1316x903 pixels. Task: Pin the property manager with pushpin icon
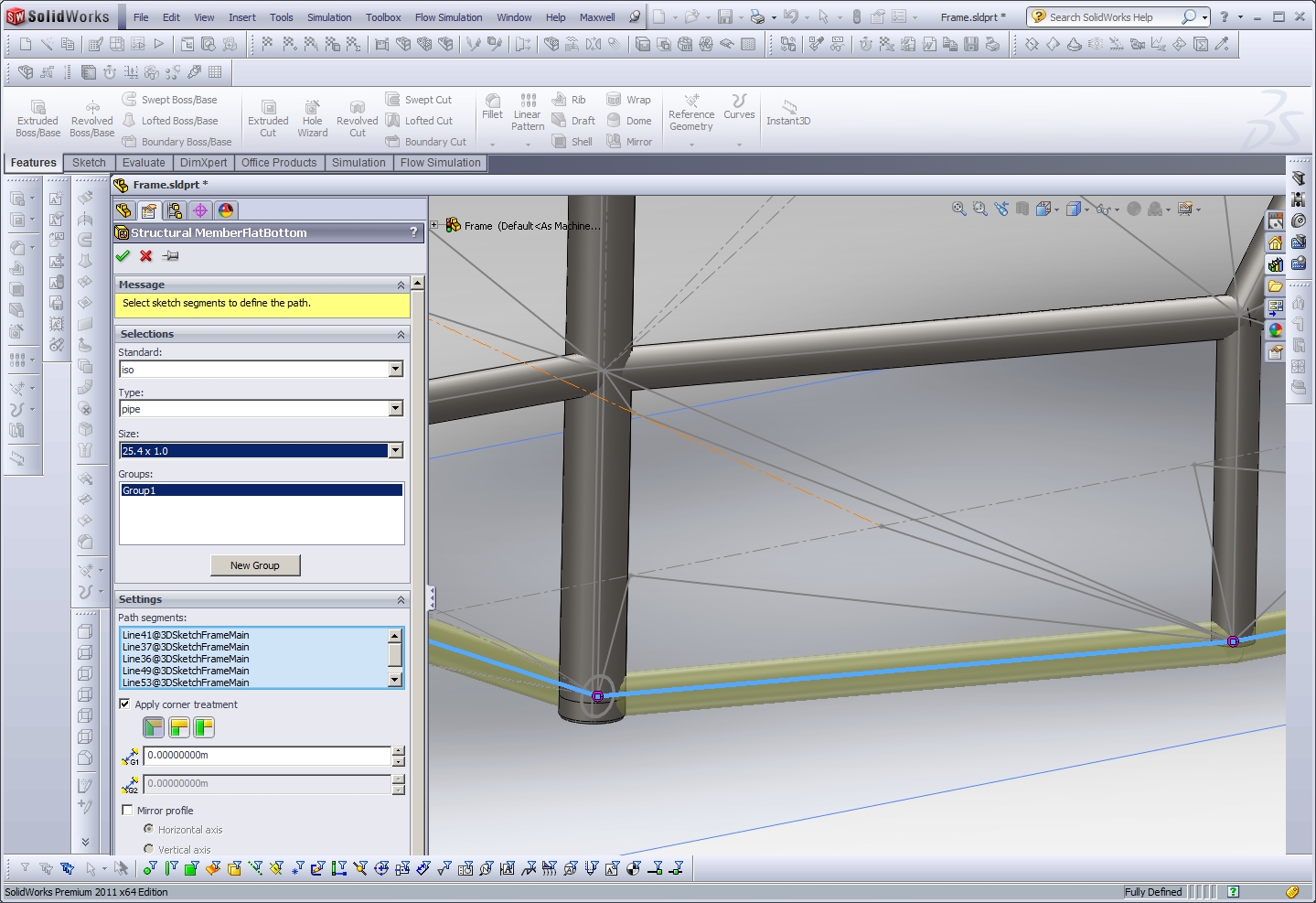coord(171,256)
